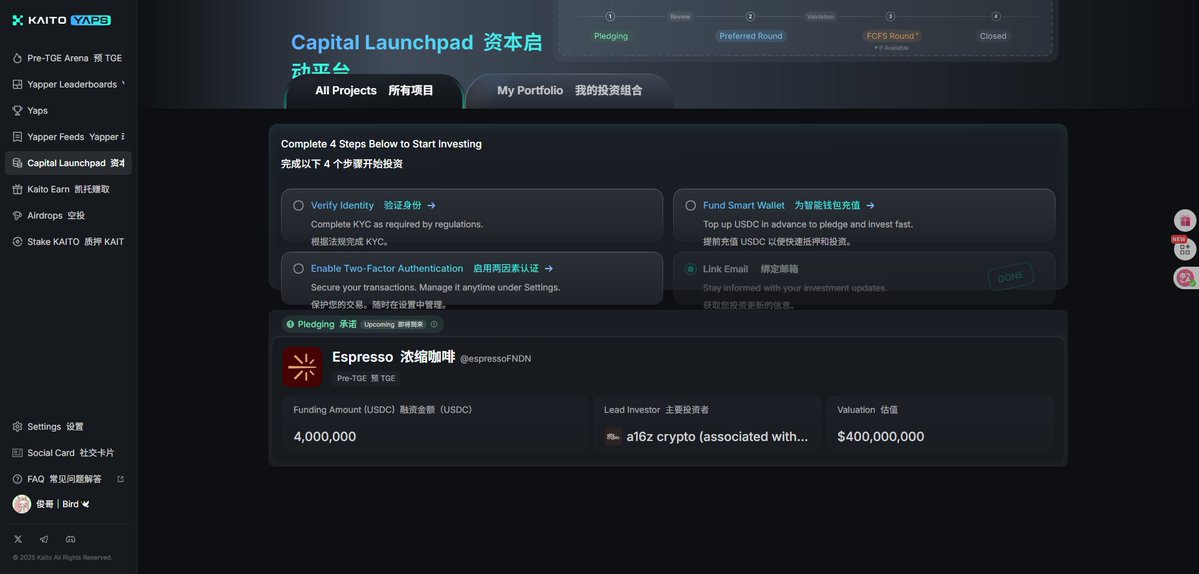
Task: Open the Fund Smart Wallet link
Action: pos(788,206)
